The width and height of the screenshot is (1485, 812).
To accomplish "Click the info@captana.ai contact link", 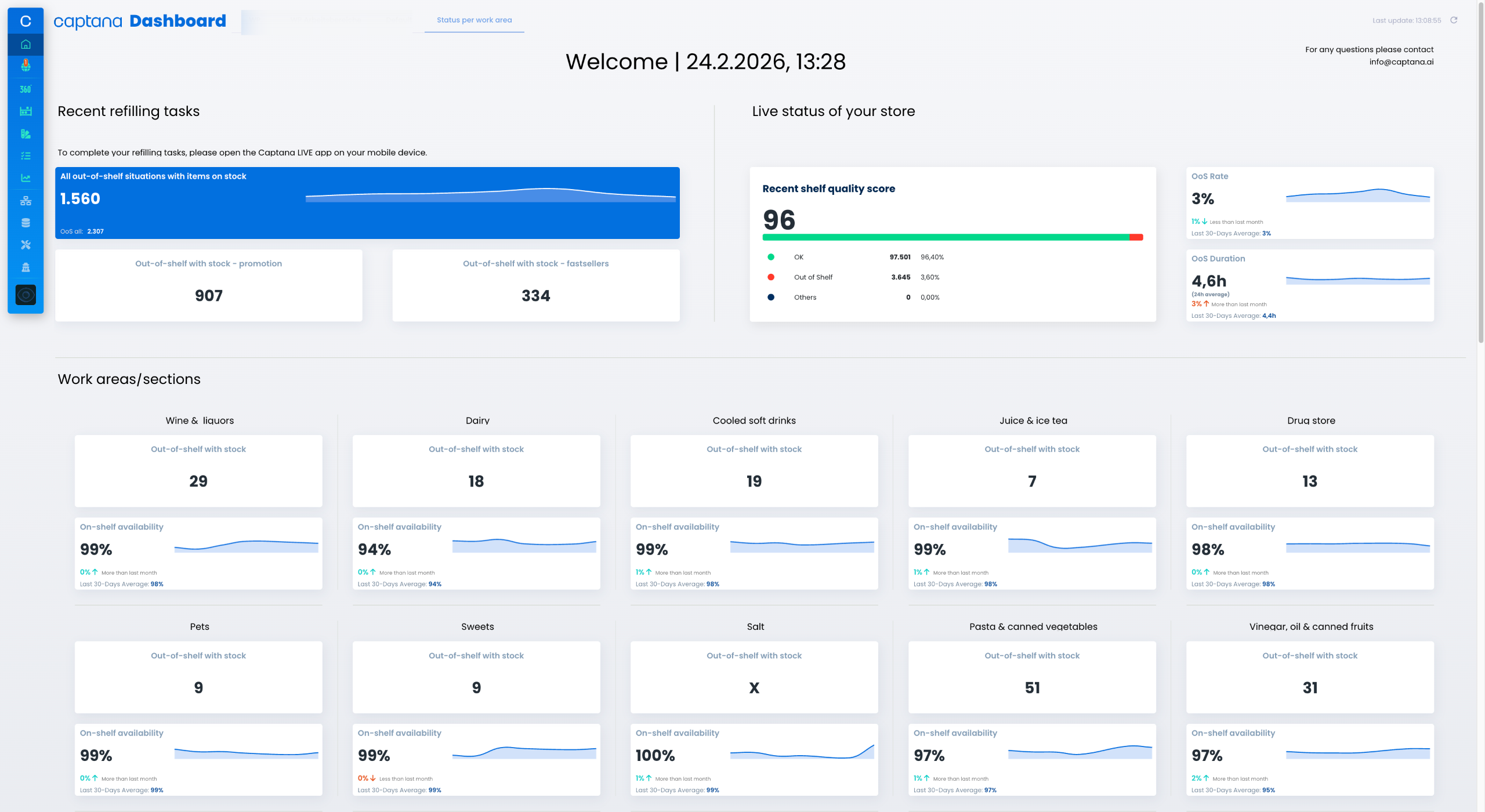I will click(x=1401, y=62).
